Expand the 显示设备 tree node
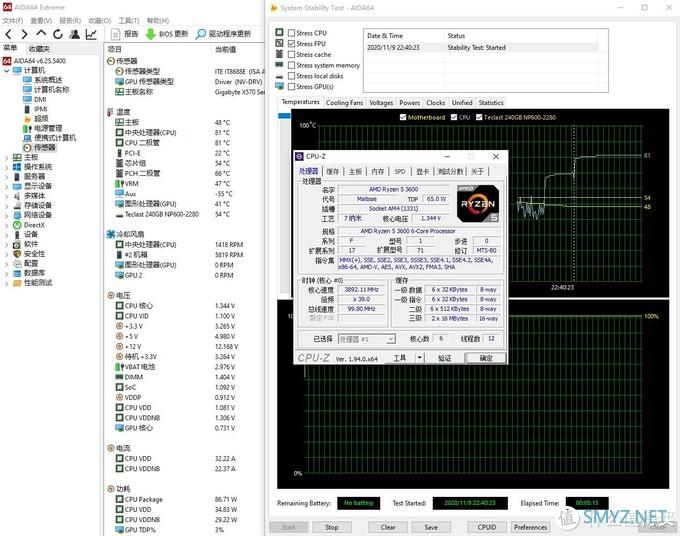The height and width of the screenshot is (536, 680). point(7,186)
